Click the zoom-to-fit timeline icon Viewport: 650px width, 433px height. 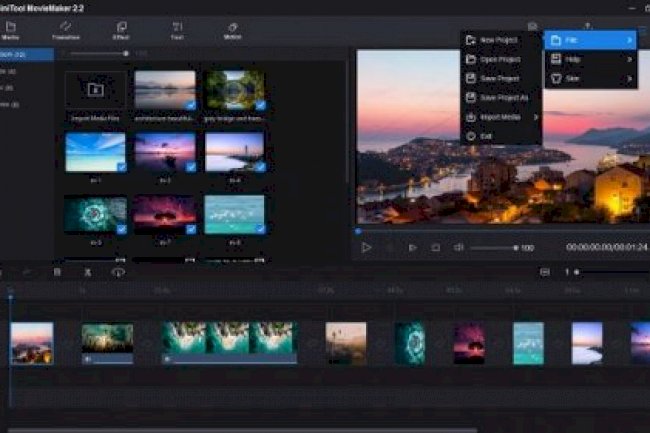coord(545,272)
